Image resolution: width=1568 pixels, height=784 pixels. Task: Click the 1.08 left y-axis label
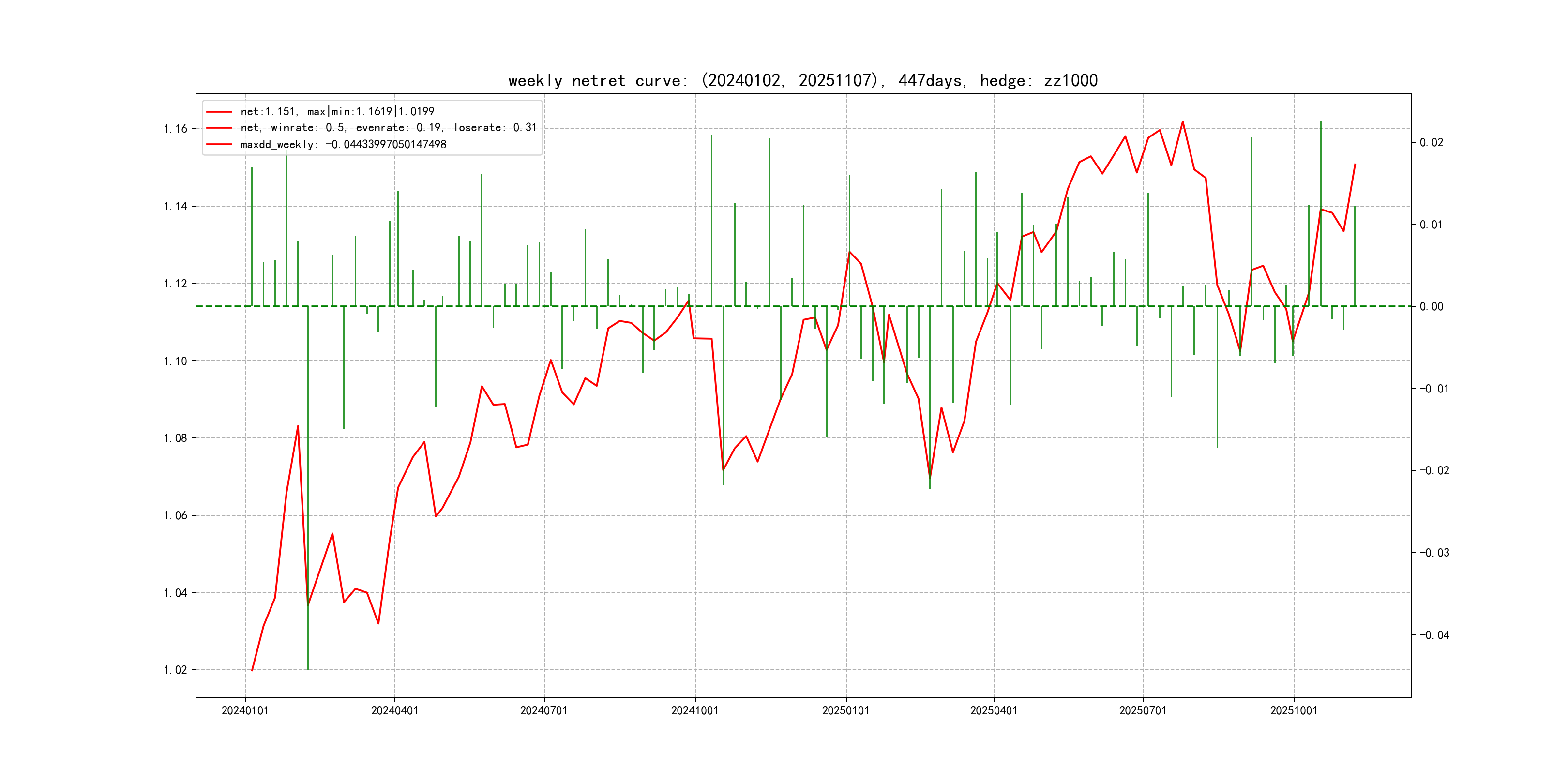[175, 438]
